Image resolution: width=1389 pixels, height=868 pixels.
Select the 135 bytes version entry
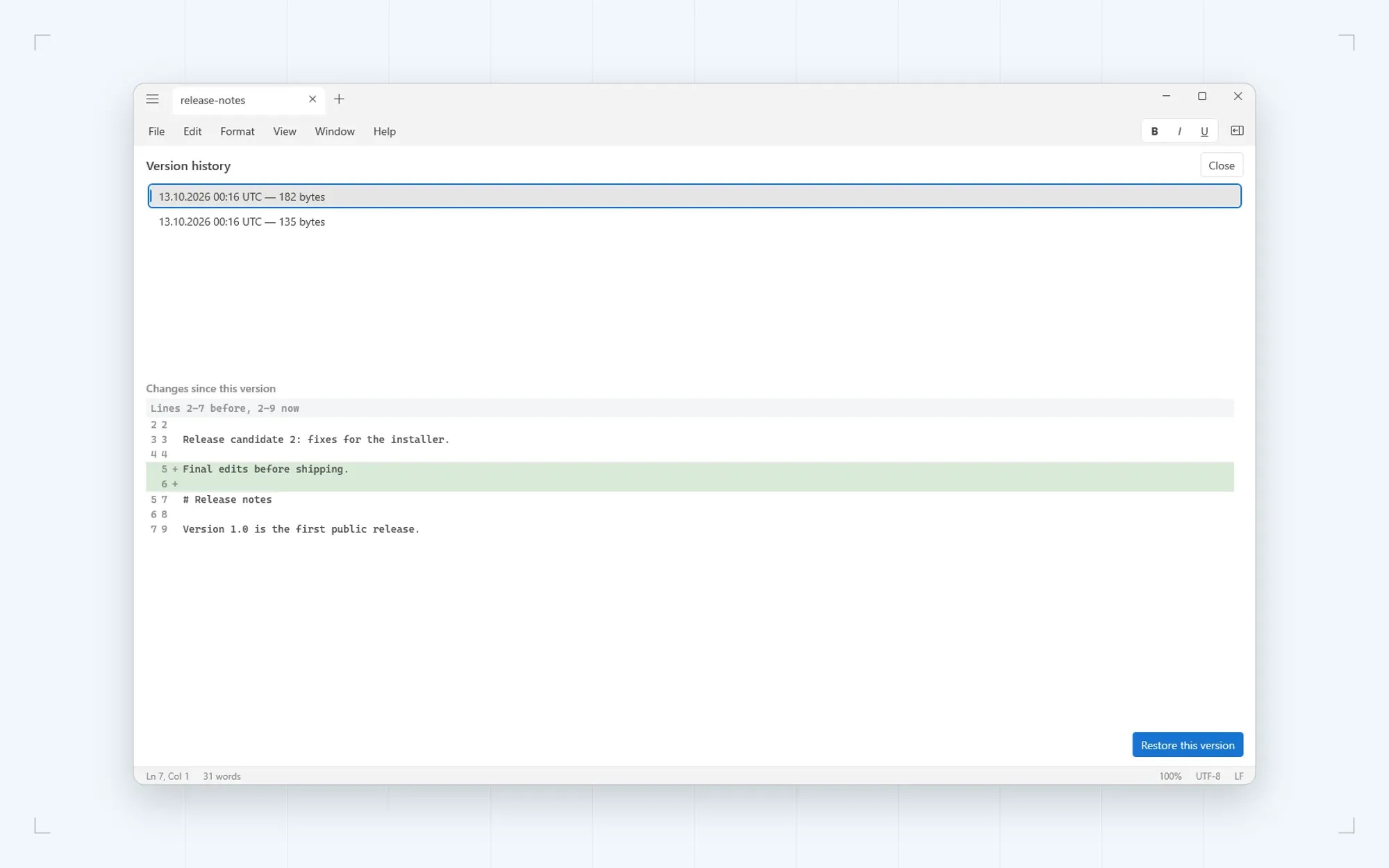[694, 222]
